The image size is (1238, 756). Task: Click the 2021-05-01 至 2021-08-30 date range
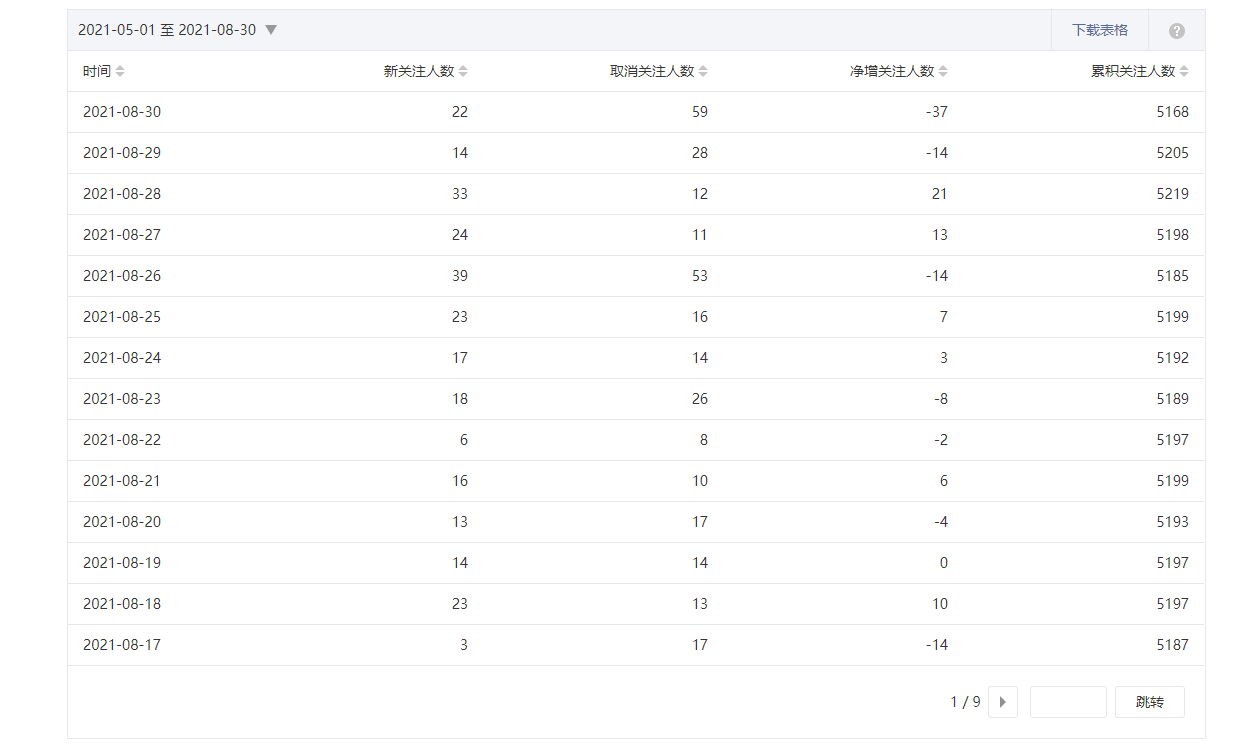tap(167, 30)
